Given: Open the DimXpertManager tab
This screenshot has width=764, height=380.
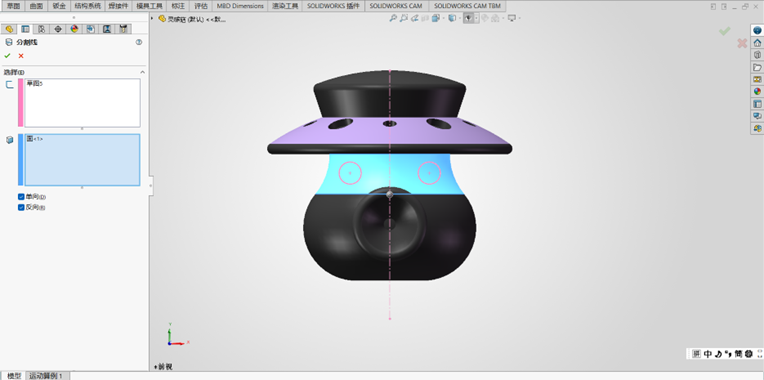Looking at the screenshot, I should pyautogui.click(x=58, y=29).
